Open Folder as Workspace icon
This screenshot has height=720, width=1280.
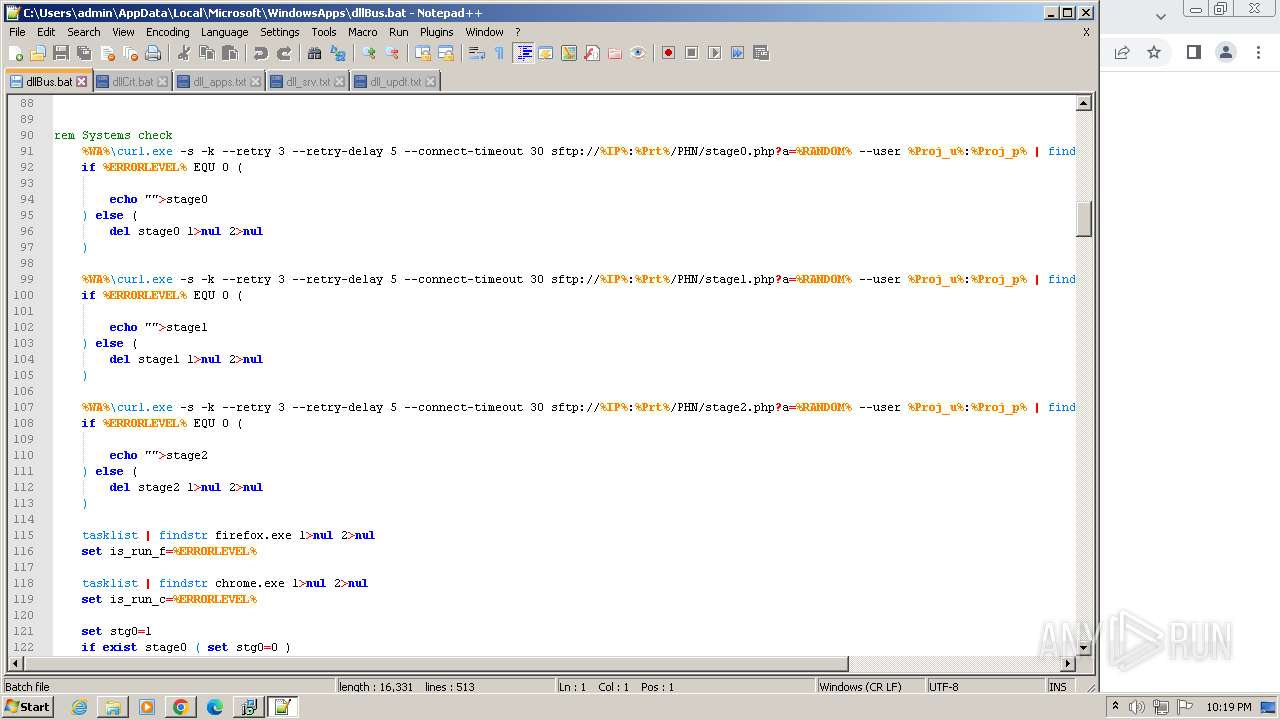tap(615, 53)
